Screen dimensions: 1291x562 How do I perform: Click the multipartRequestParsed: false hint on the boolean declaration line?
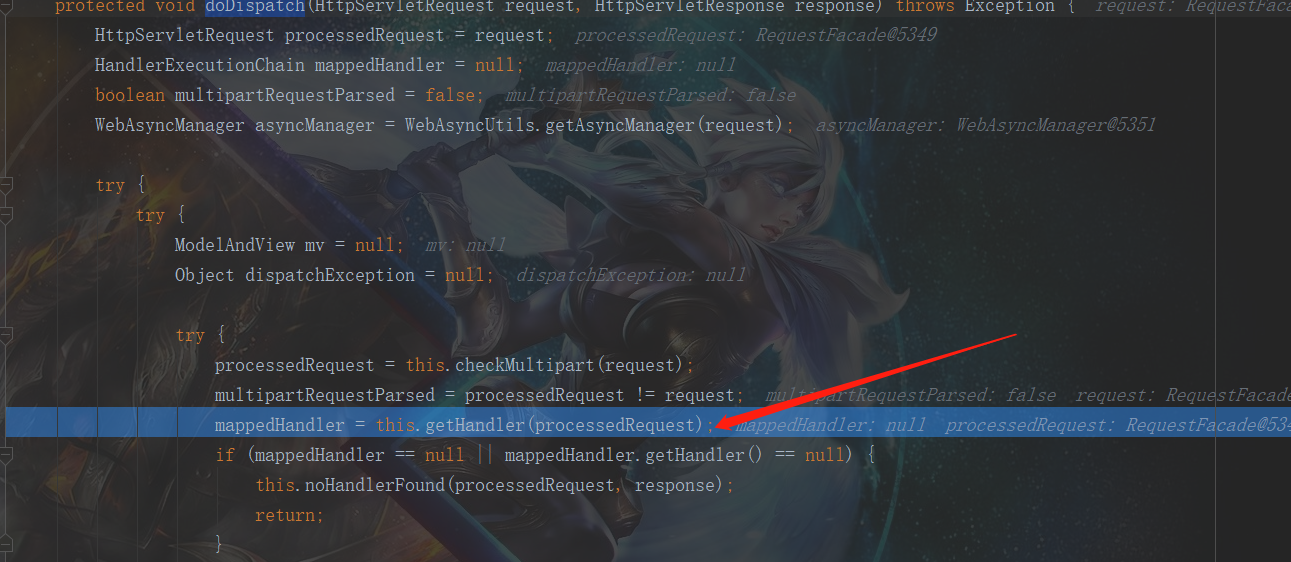tap(651, 95)
